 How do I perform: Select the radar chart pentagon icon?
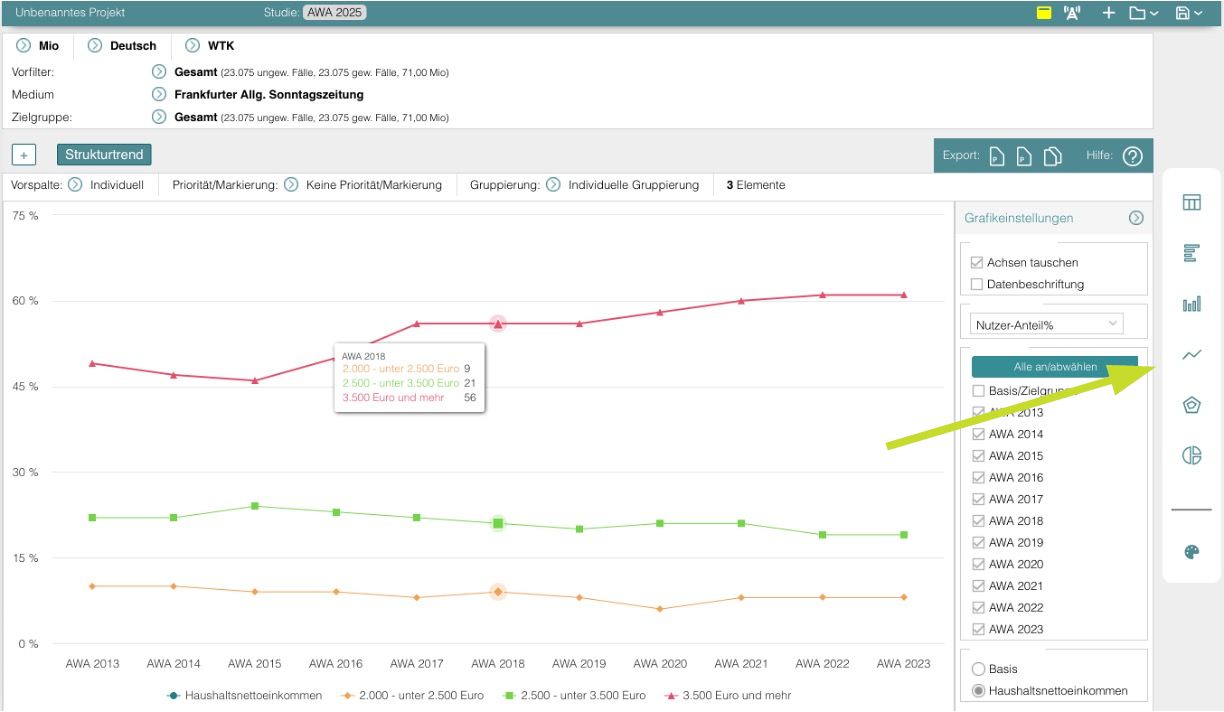tap(1191, 405)
